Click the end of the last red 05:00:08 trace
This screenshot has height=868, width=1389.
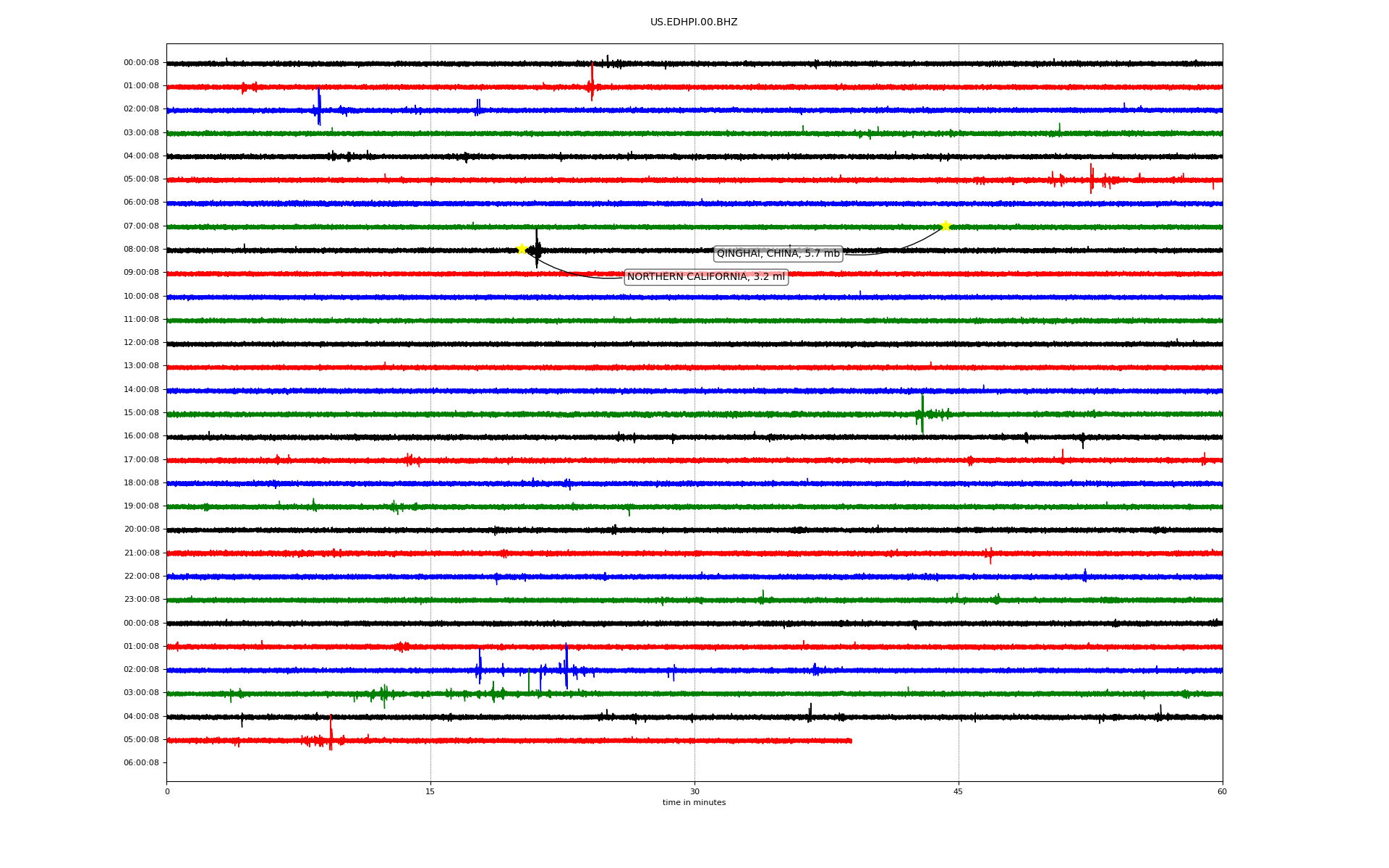pyautogui.click(x=850, y=741)
